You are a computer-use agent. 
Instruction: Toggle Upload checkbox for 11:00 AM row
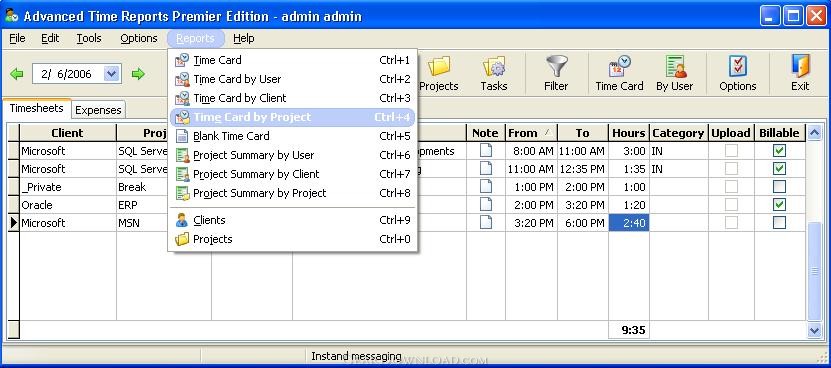pyautogui.click(x=731, y=169)
